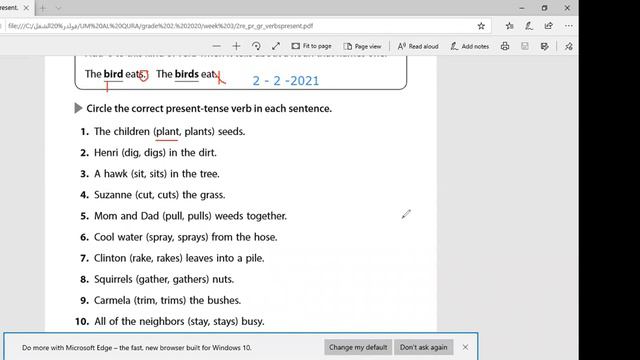Click the heading "Circle the correct present-tense verb"

pos(209,109)
